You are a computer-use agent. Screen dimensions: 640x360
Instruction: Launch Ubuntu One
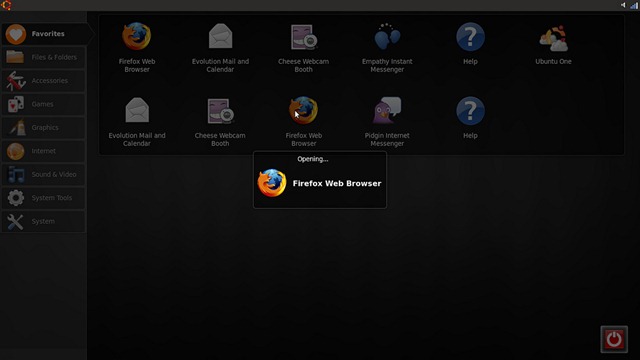pyautogui.click(x=553, y=44)
